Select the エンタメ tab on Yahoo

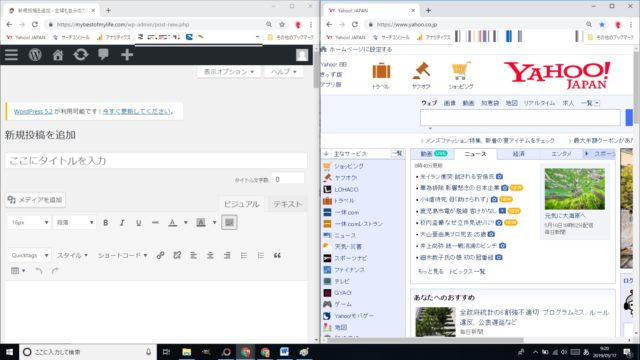tap(561, 154)
